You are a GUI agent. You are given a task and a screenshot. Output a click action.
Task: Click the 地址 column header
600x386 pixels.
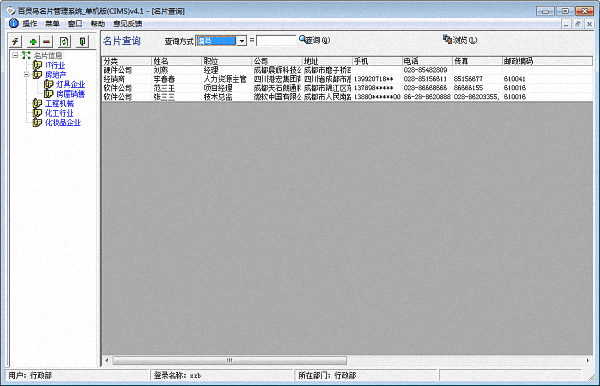click(x=327, y=61)
